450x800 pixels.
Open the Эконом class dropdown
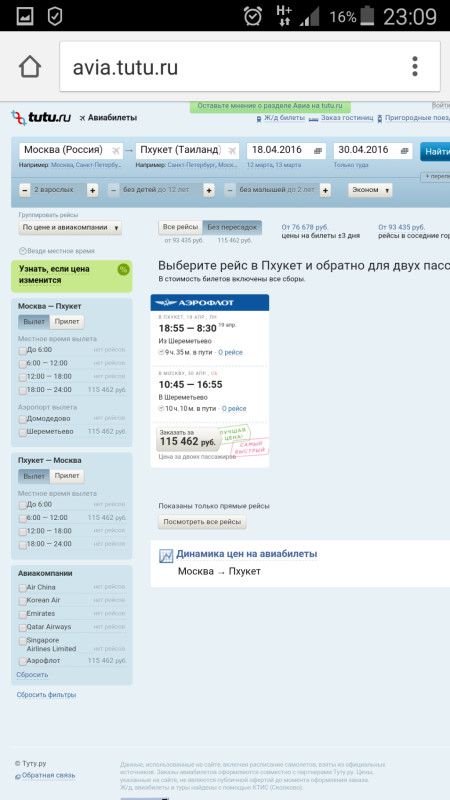tap(370, 190)
